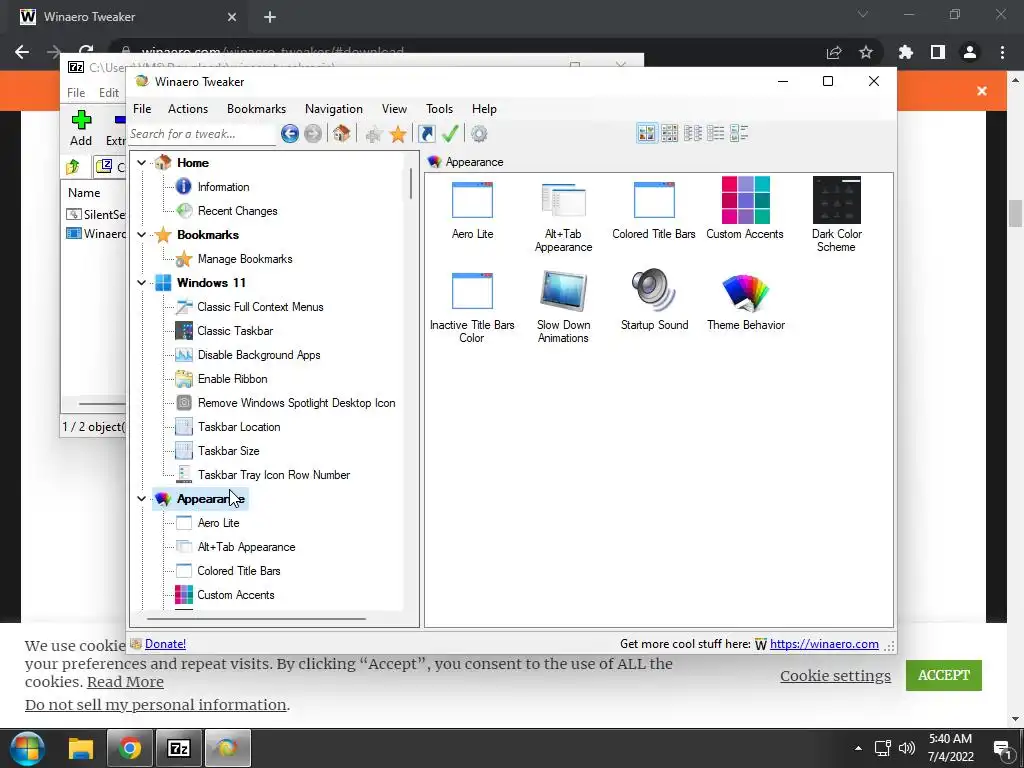
Task: Click the Donate! link
Action: coord(165,644)
